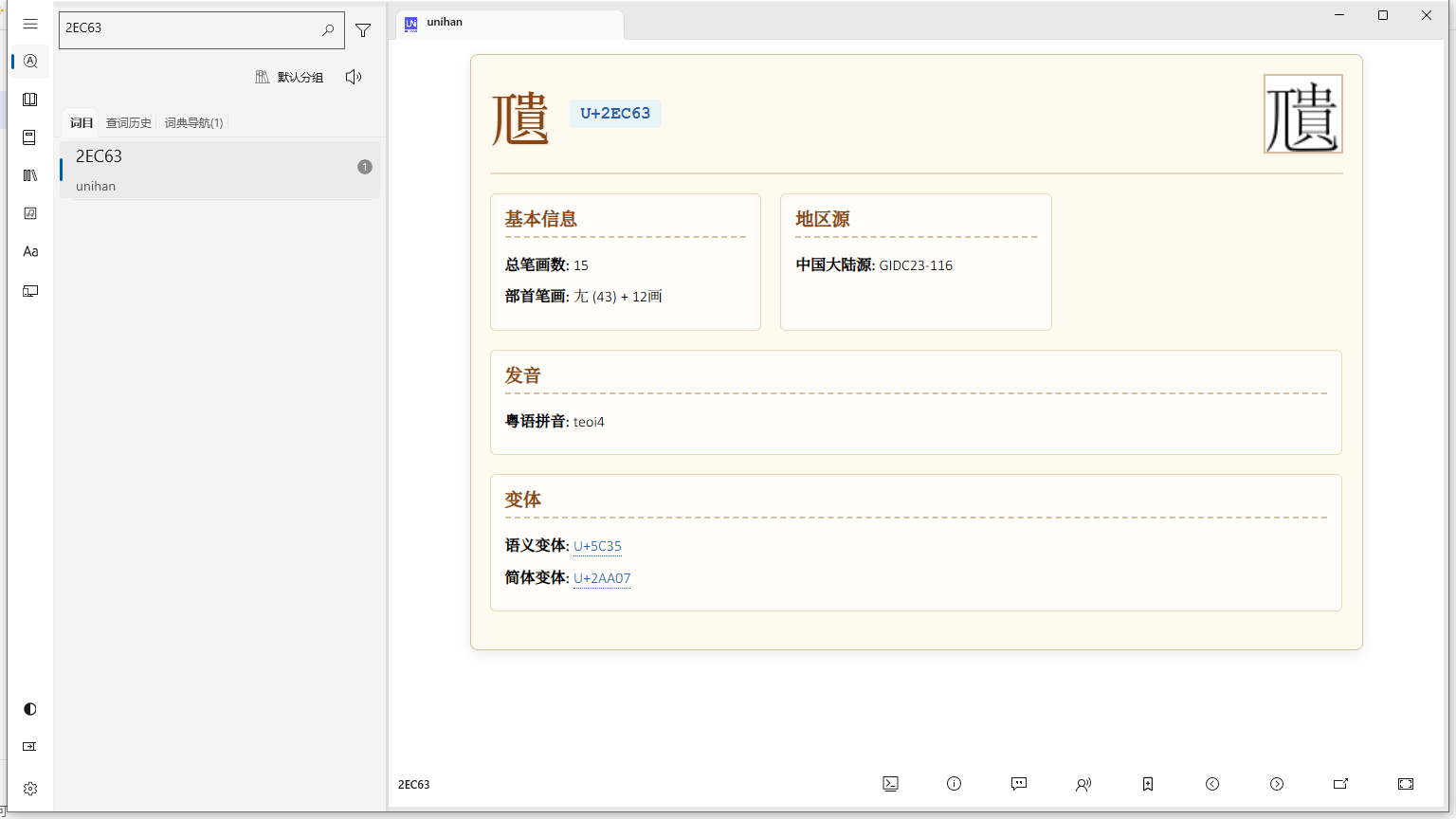This screenshot has height=819, width=1456.
Task: Select the unihan content tab
Action: [x=510, y=23]
